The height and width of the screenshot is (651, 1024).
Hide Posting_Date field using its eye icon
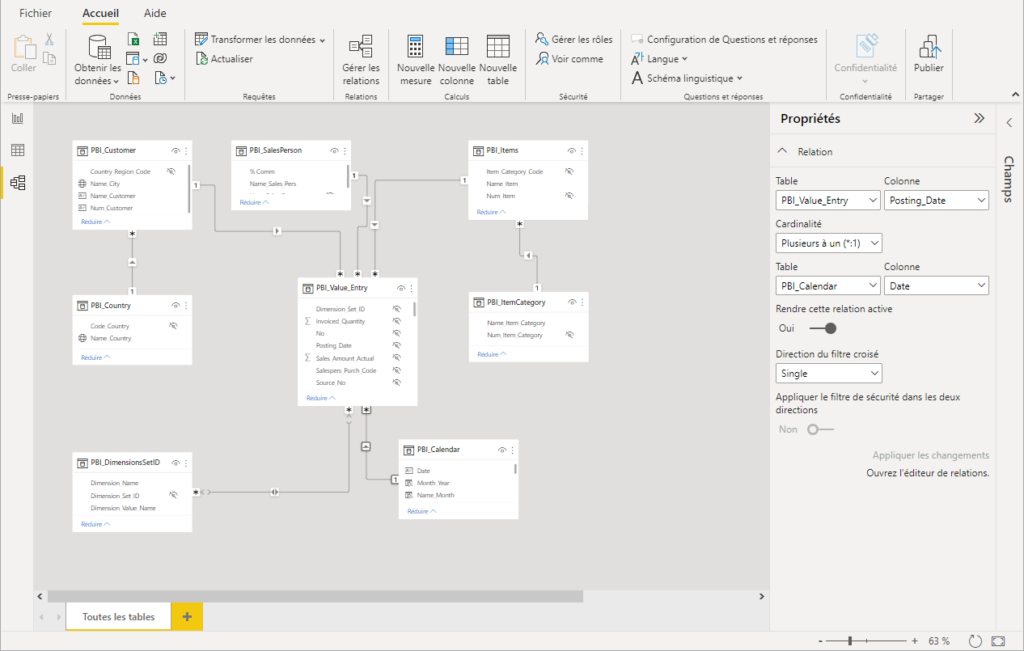[397, 344]
